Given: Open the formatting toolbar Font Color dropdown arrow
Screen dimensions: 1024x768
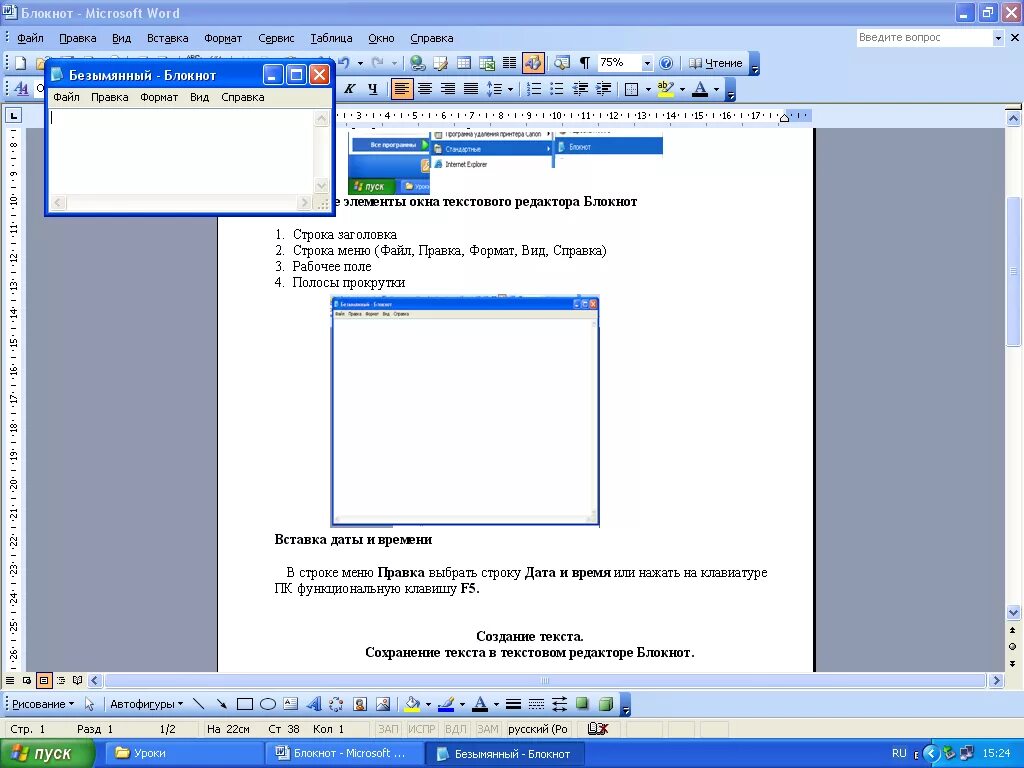Looking at the screenshot, I should [x=716, y=89].
